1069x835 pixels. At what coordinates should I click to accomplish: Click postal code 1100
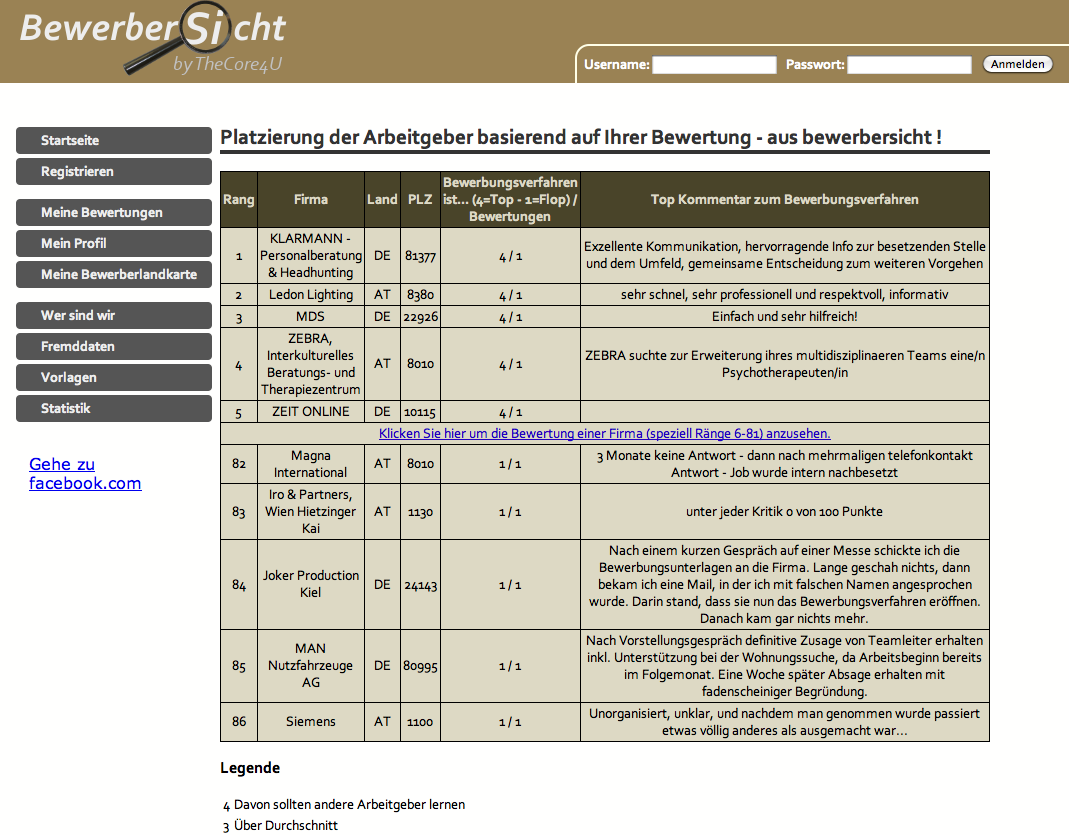(x=420, y=722)
